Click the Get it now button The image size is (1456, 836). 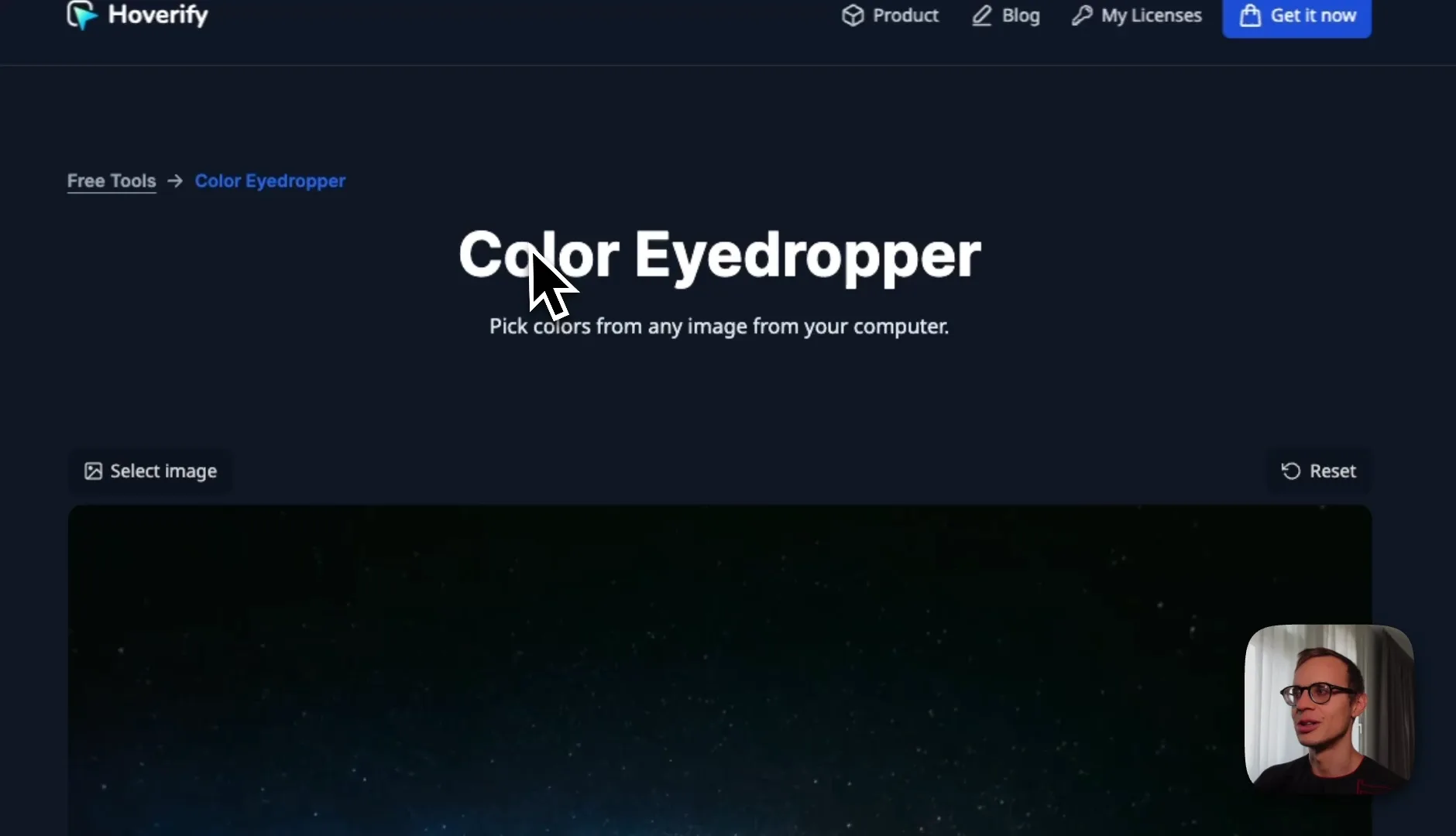pos(1297,17)
